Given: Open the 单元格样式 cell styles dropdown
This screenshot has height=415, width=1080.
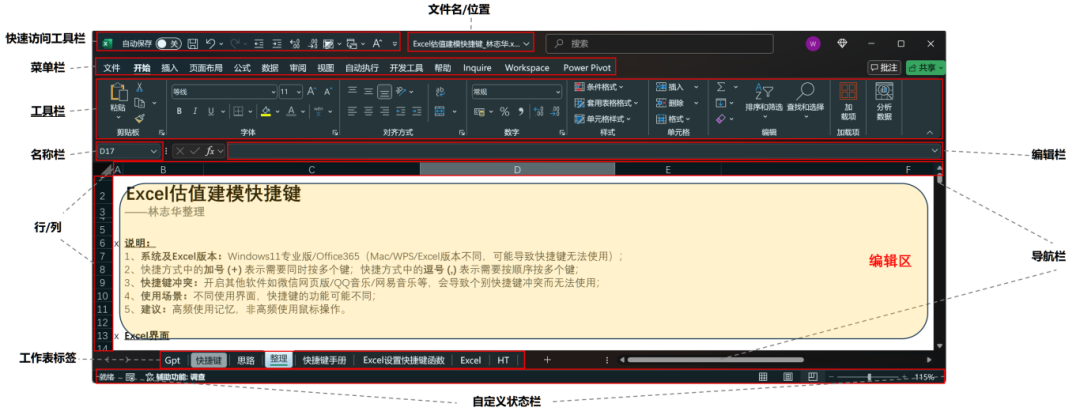Looking at the screenshot, I should [603, 119].
